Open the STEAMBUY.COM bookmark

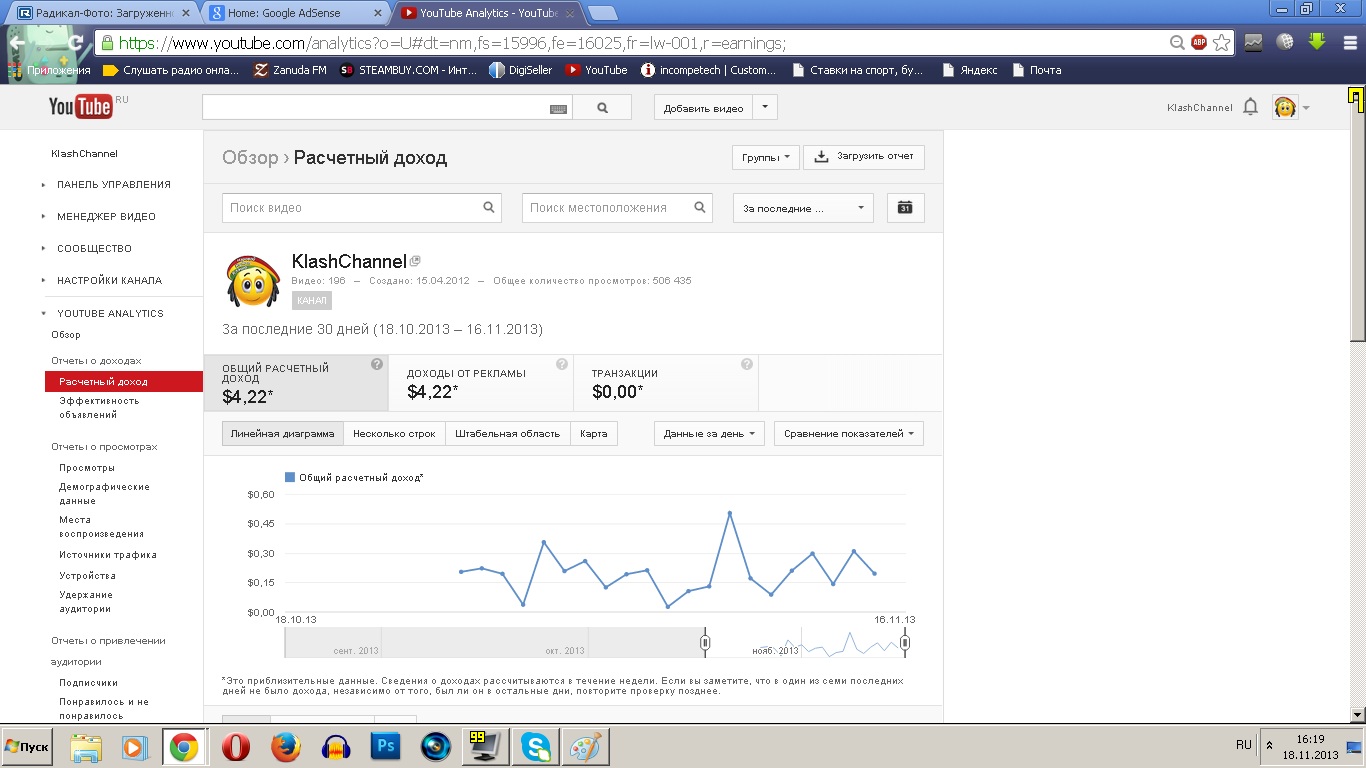[x=408, y=70]
